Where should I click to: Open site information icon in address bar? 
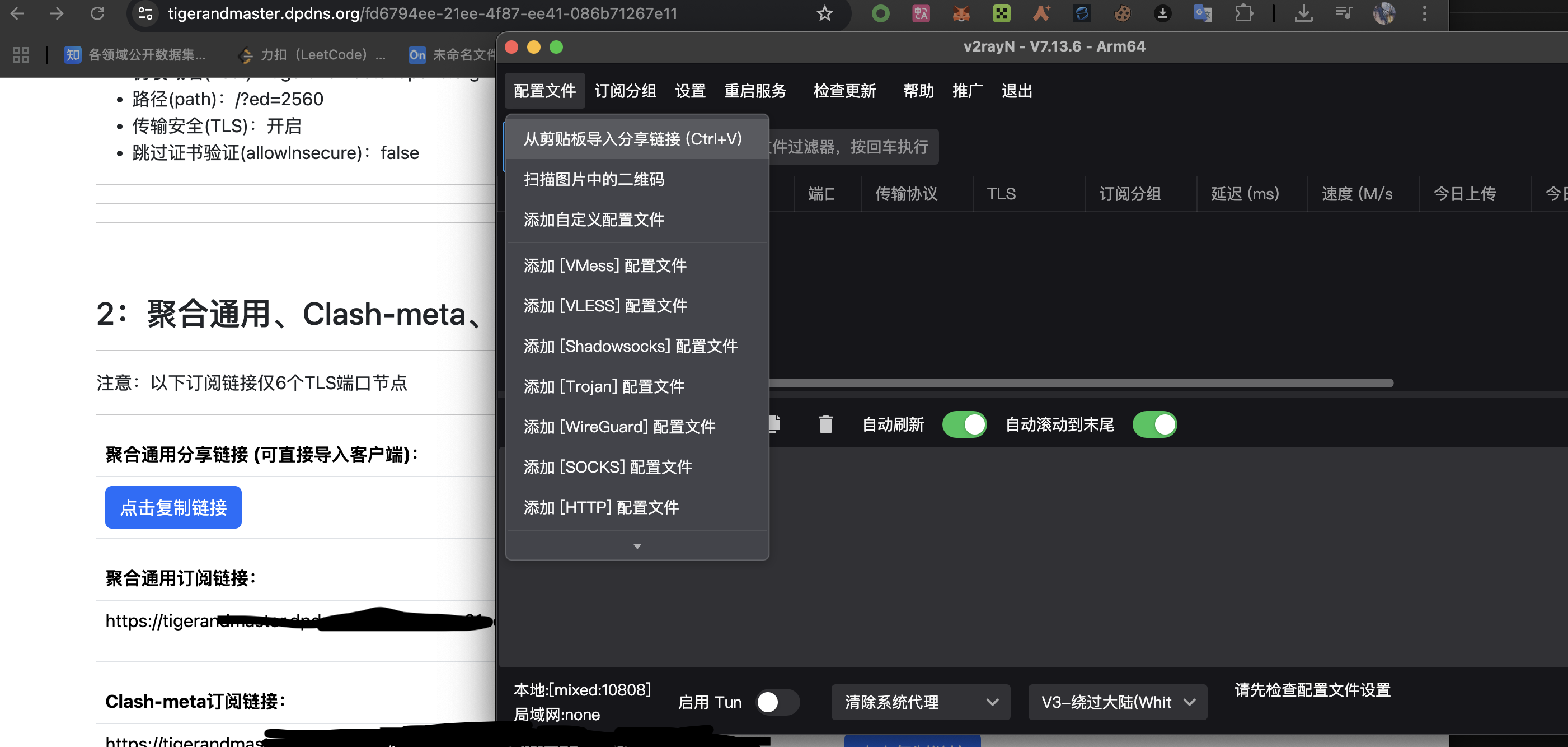145,13
